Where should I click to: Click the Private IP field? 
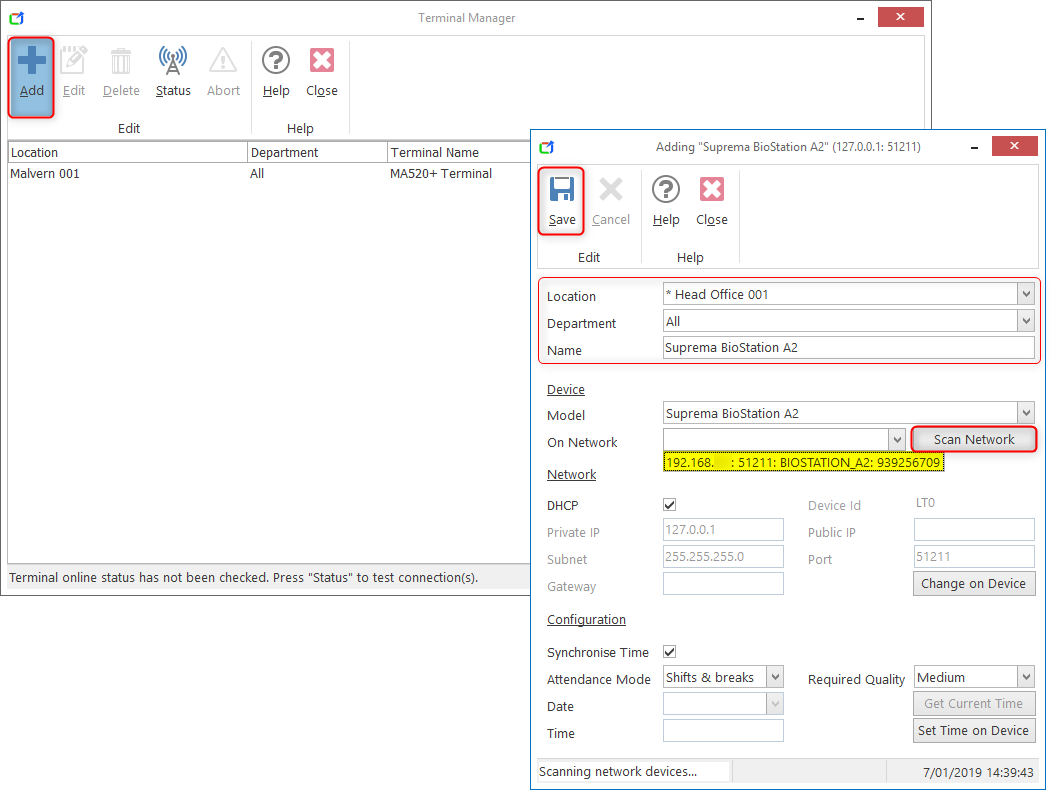click(723, 530)
